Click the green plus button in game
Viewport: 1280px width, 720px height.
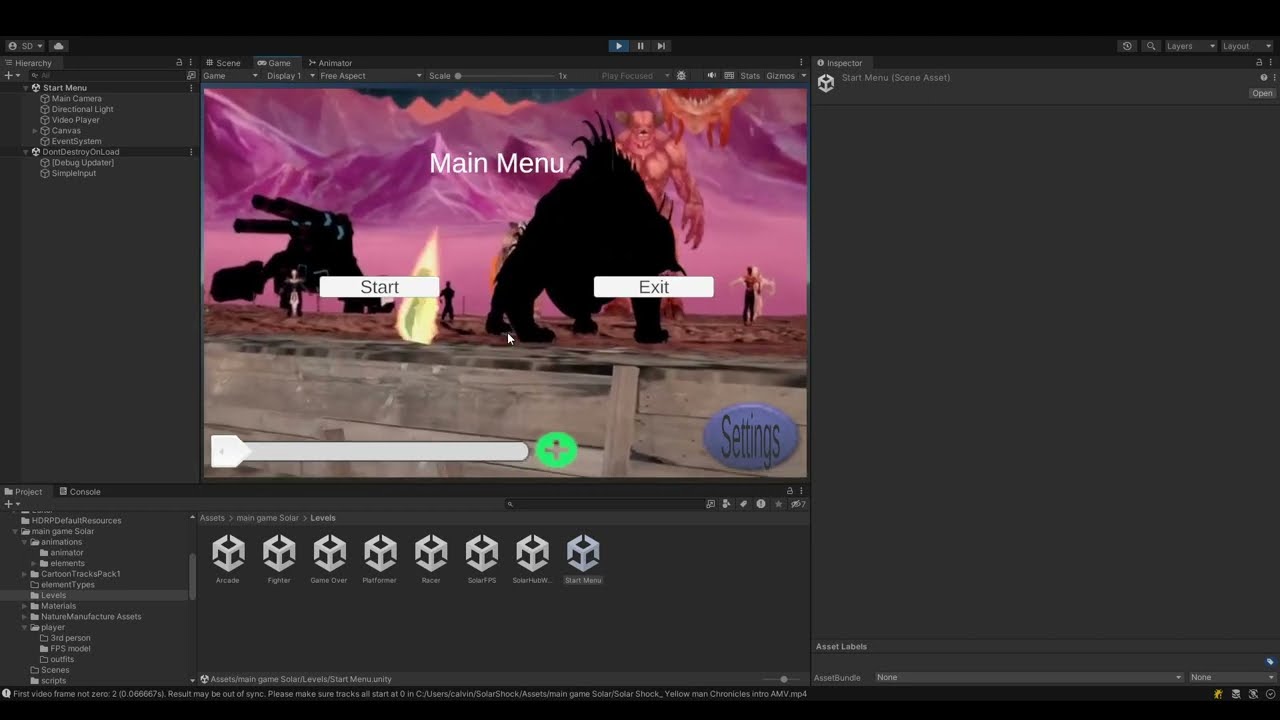557,449
